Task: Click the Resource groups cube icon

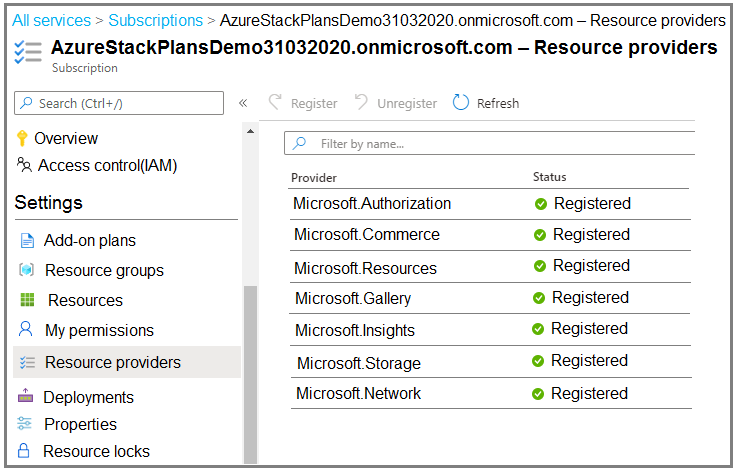Action: 27,271
